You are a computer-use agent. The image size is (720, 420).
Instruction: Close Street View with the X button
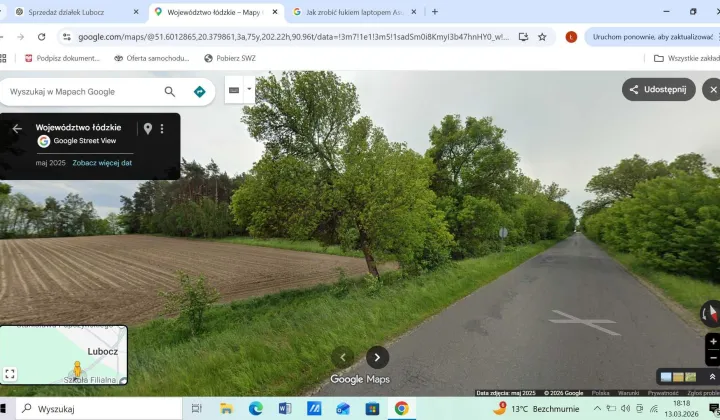[712, 90]
